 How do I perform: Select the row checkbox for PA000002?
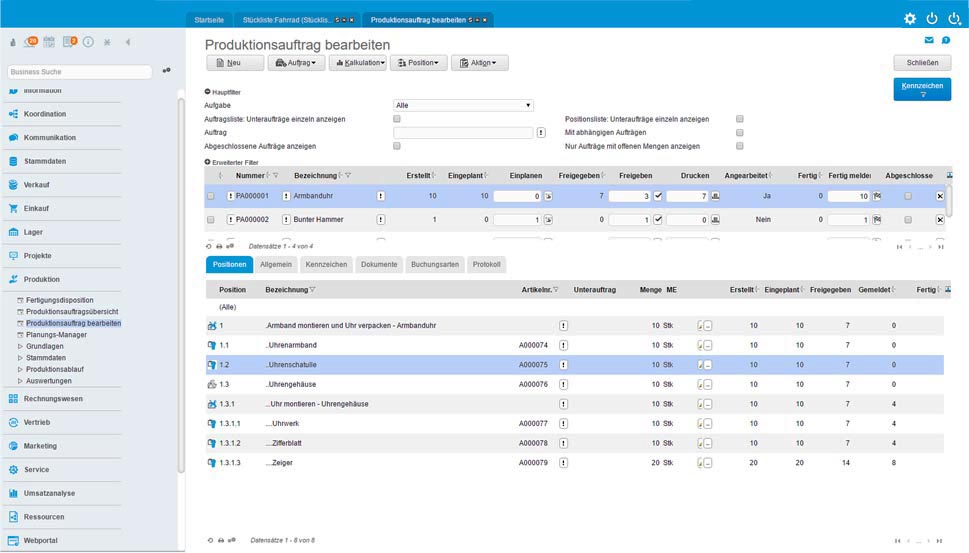coord(211,220)
